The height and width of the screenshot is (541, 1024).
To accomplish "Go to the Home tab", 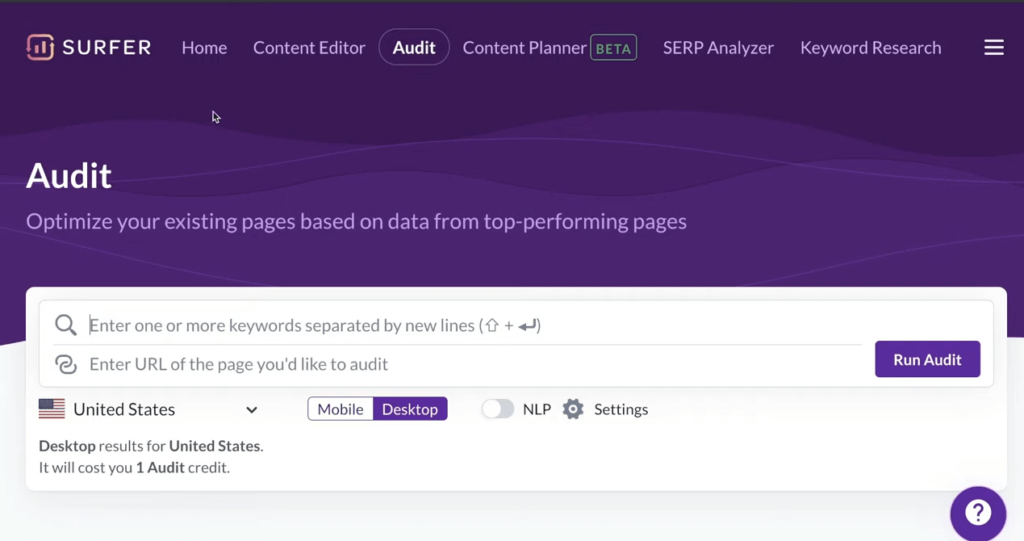I will pos(204,48).
